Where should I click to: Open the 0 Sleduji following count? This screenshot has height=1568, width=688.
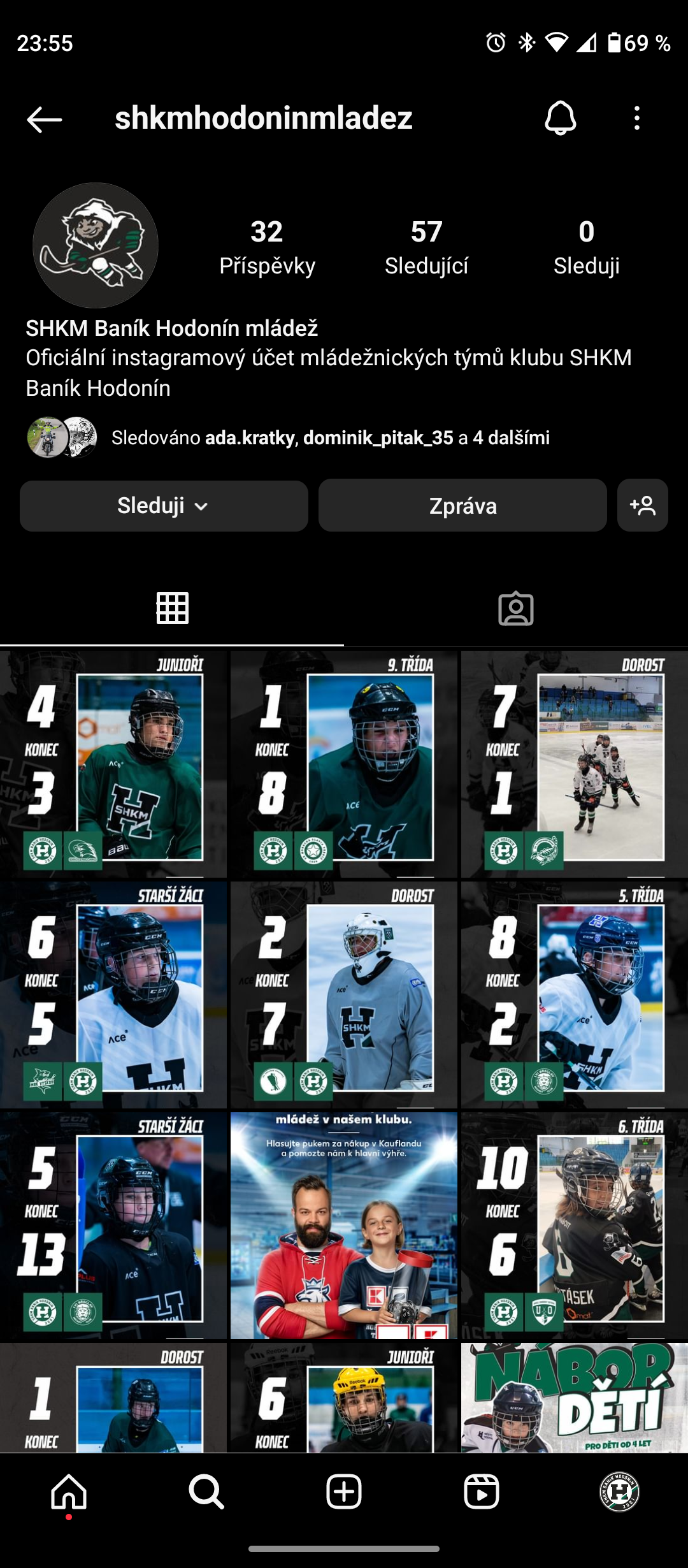[586, 247]
